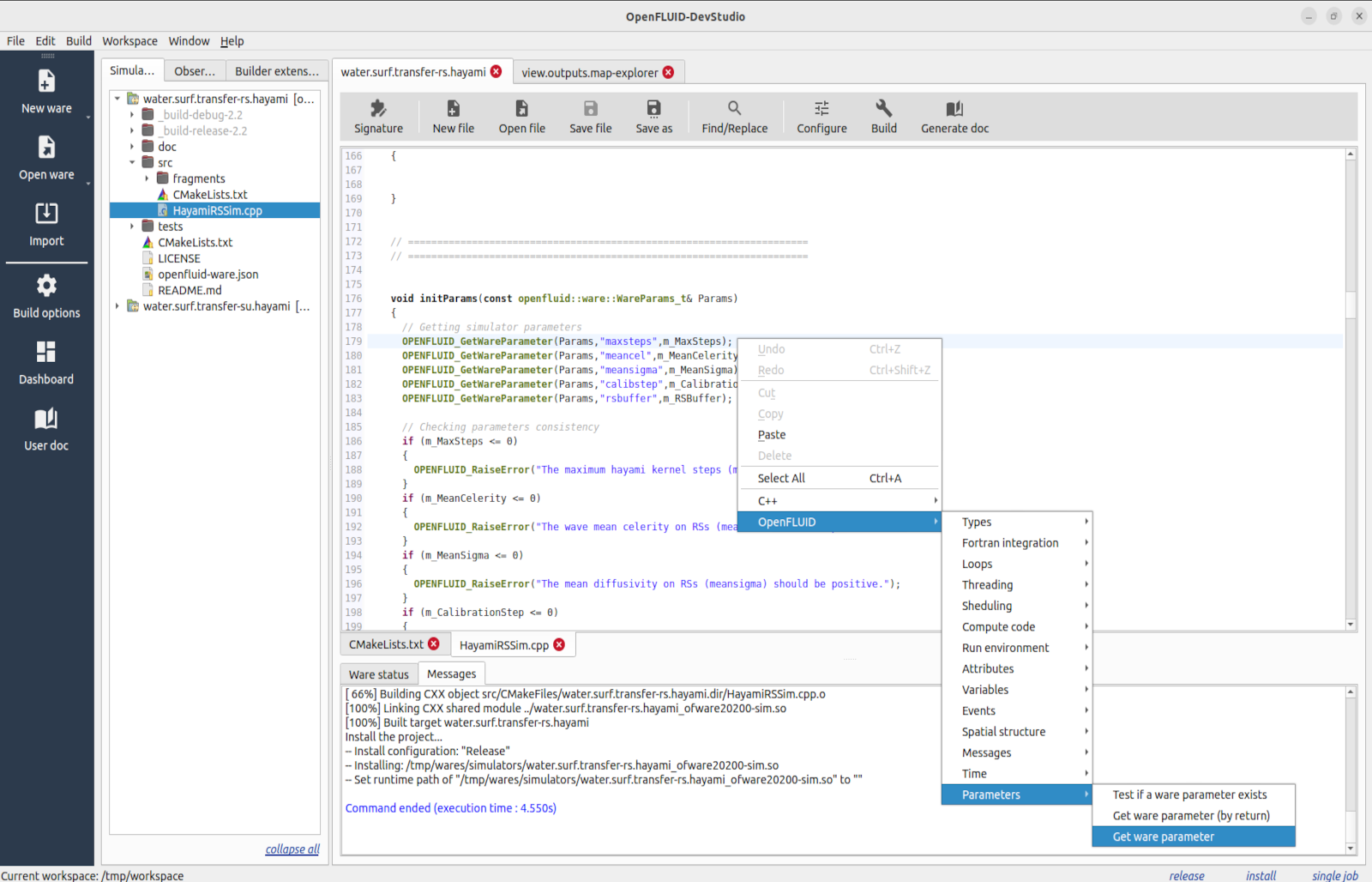Switch to the Ware status tab
The height and width of the screenshot is (882, 1372).
[x=379, y=674]
